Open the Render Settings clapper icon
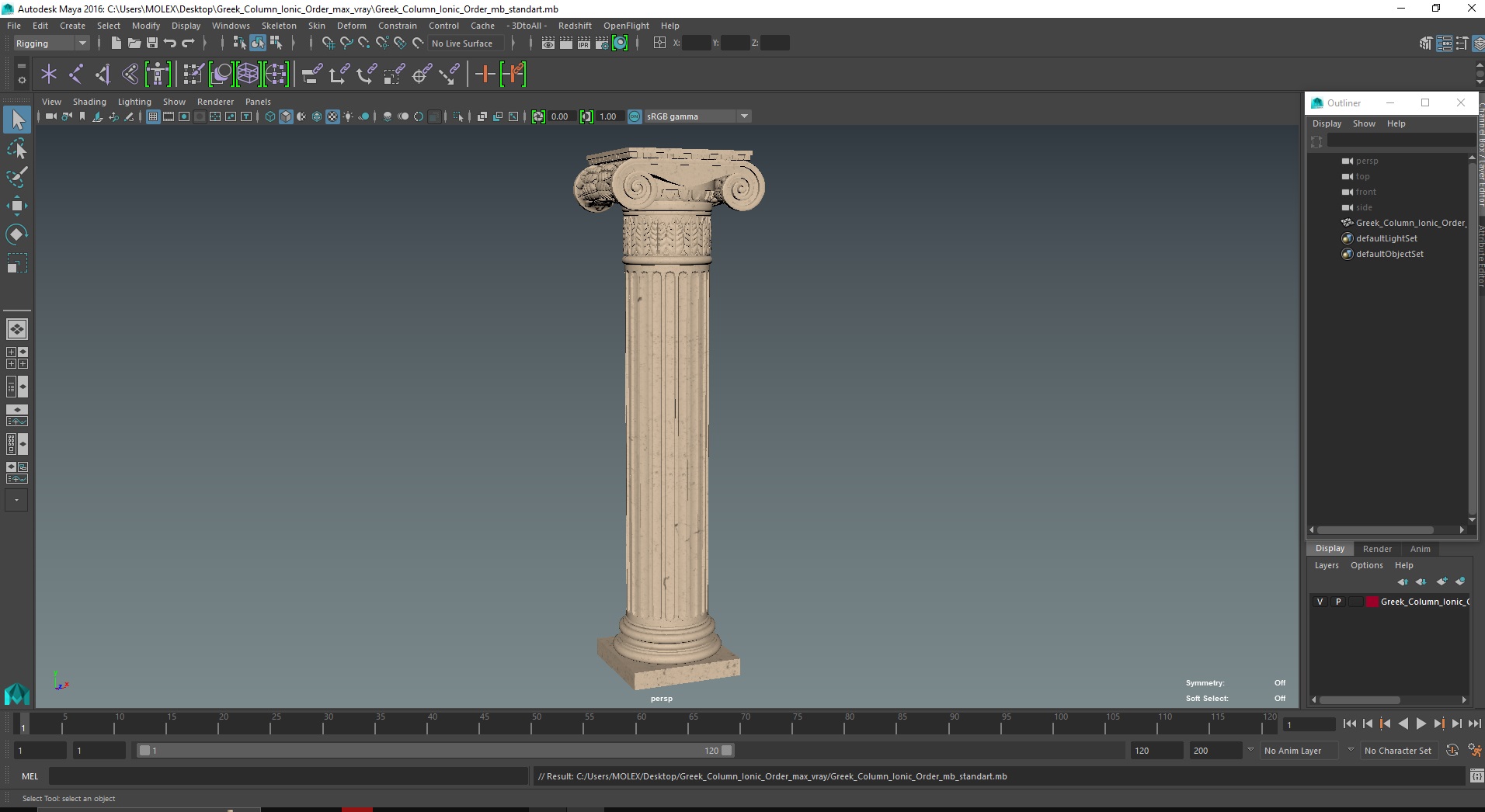 [x=602, y=43]
